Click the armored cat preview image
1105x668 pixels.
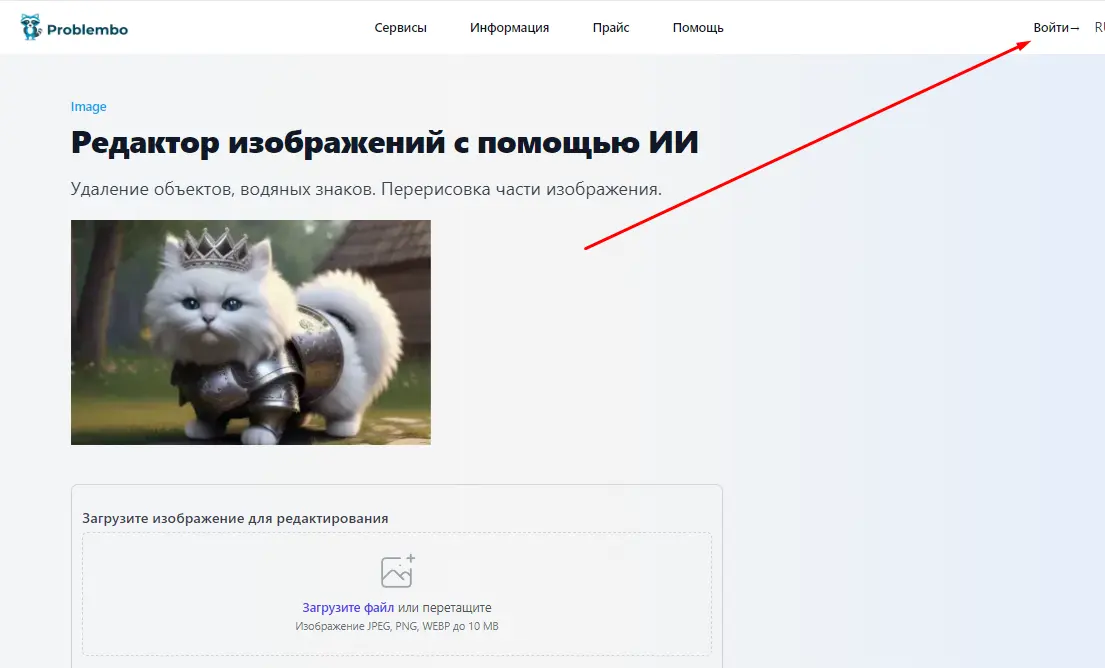251,333
